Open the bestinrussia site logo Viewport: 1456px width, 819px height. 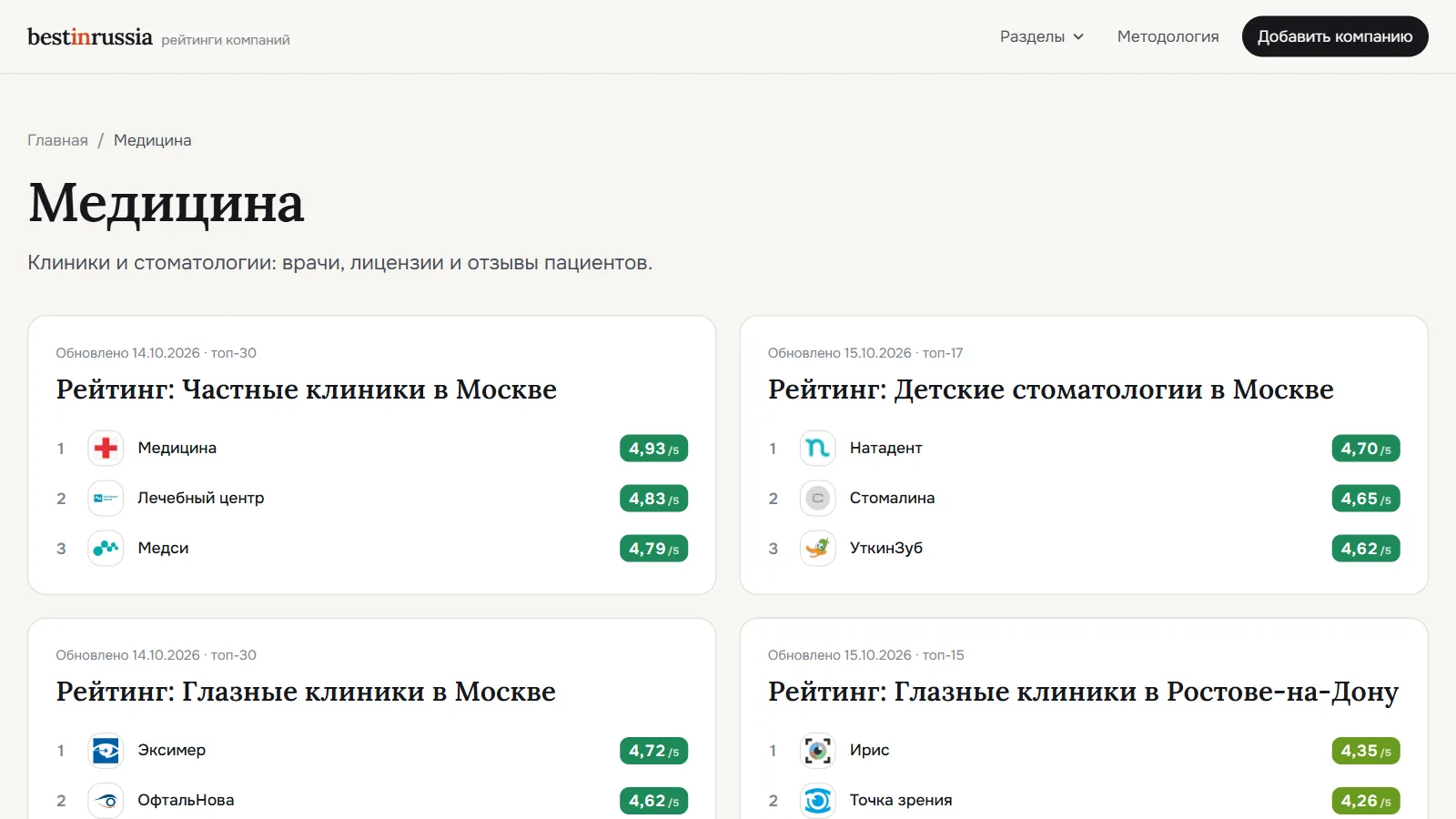pos(90,36)
